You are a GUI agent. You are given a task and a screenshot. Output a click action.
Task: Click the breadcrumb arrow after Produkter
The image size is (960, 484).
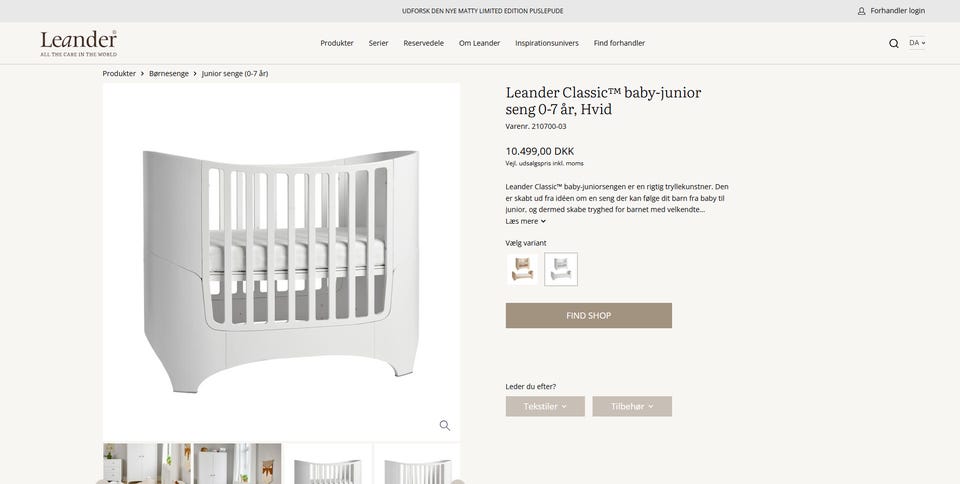coord(142,74)
